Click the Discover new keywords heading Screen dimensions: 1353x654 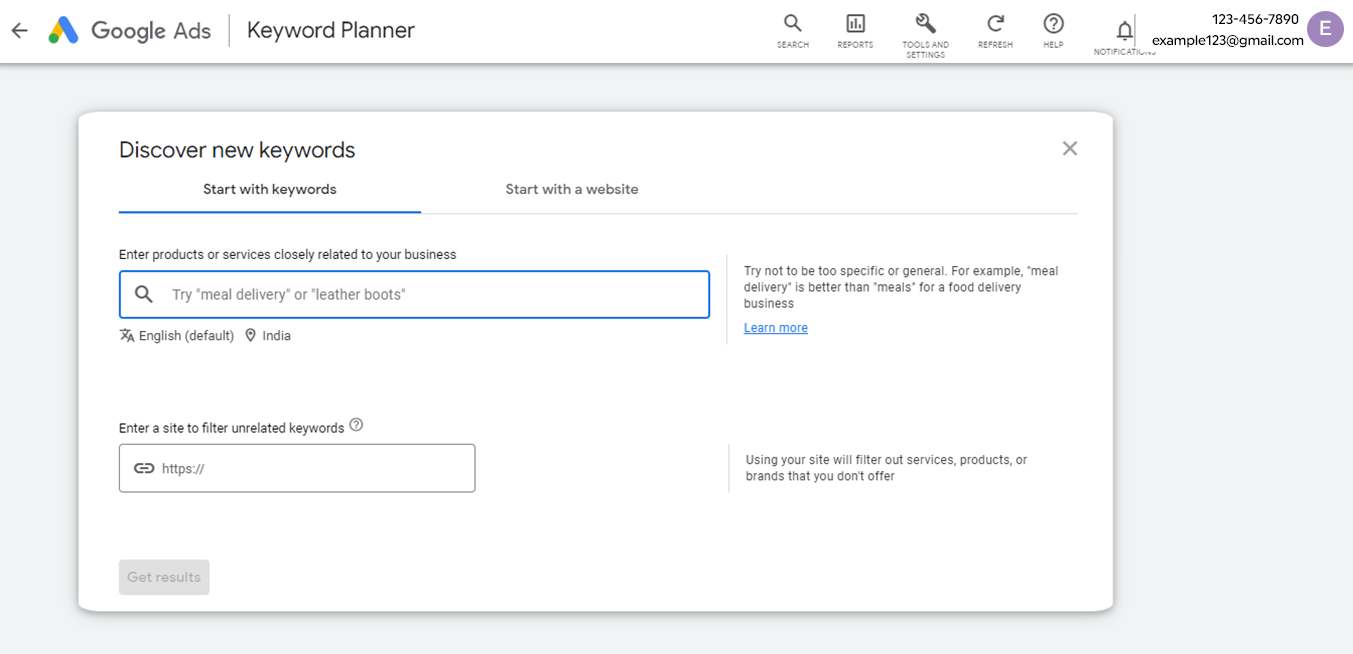[x=237, y=150]
